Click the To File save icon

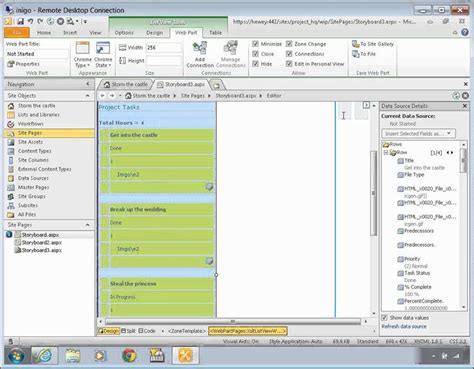point(356,54)
